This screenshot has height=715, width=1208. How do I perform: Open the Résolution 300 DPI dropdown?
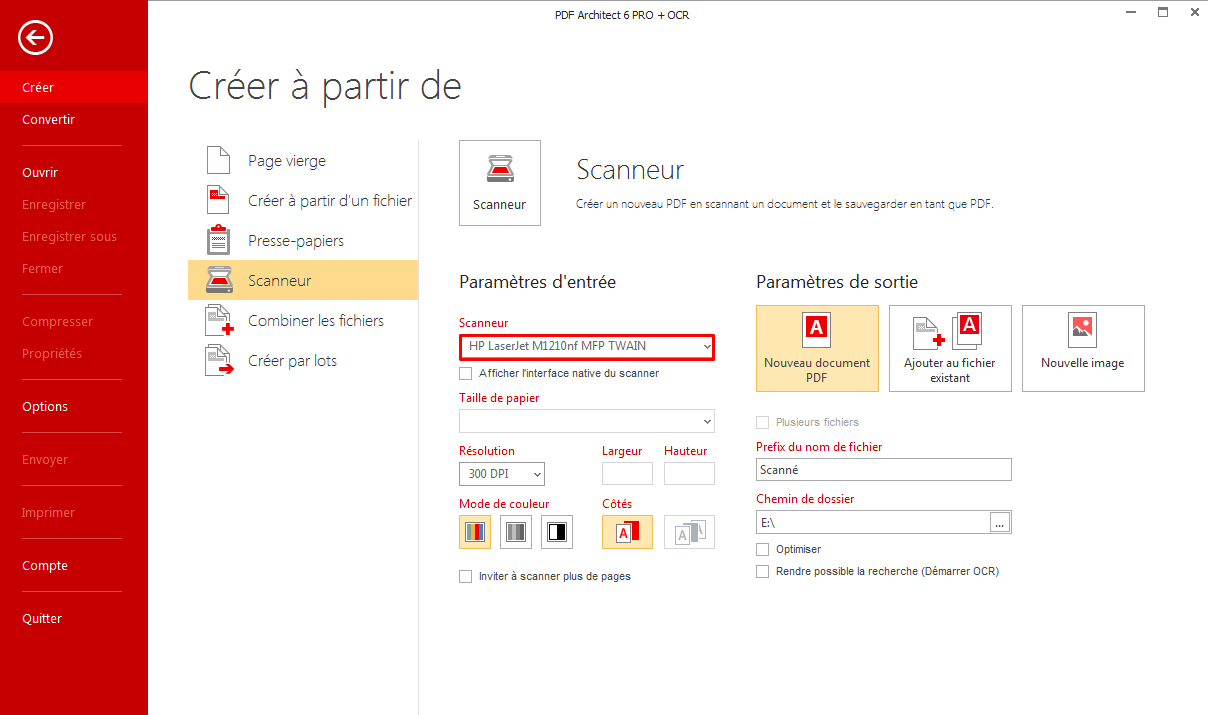pyautogui.click(x=502, y=474)
